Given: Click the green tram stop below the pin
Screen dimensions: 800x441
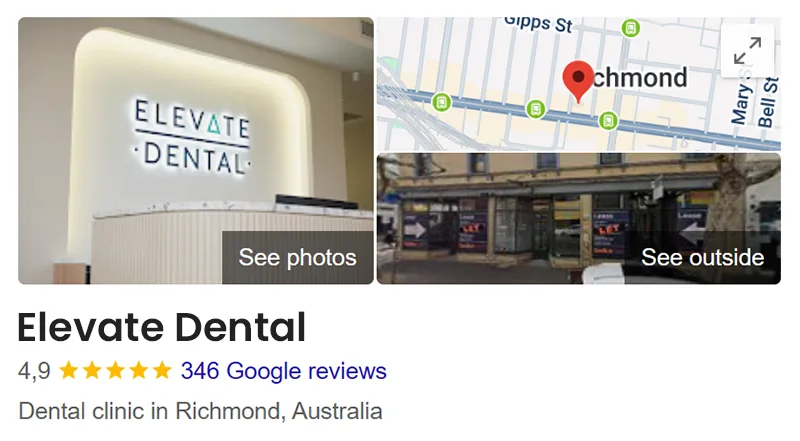Looking at the screenshot, I should pos(608,121).
